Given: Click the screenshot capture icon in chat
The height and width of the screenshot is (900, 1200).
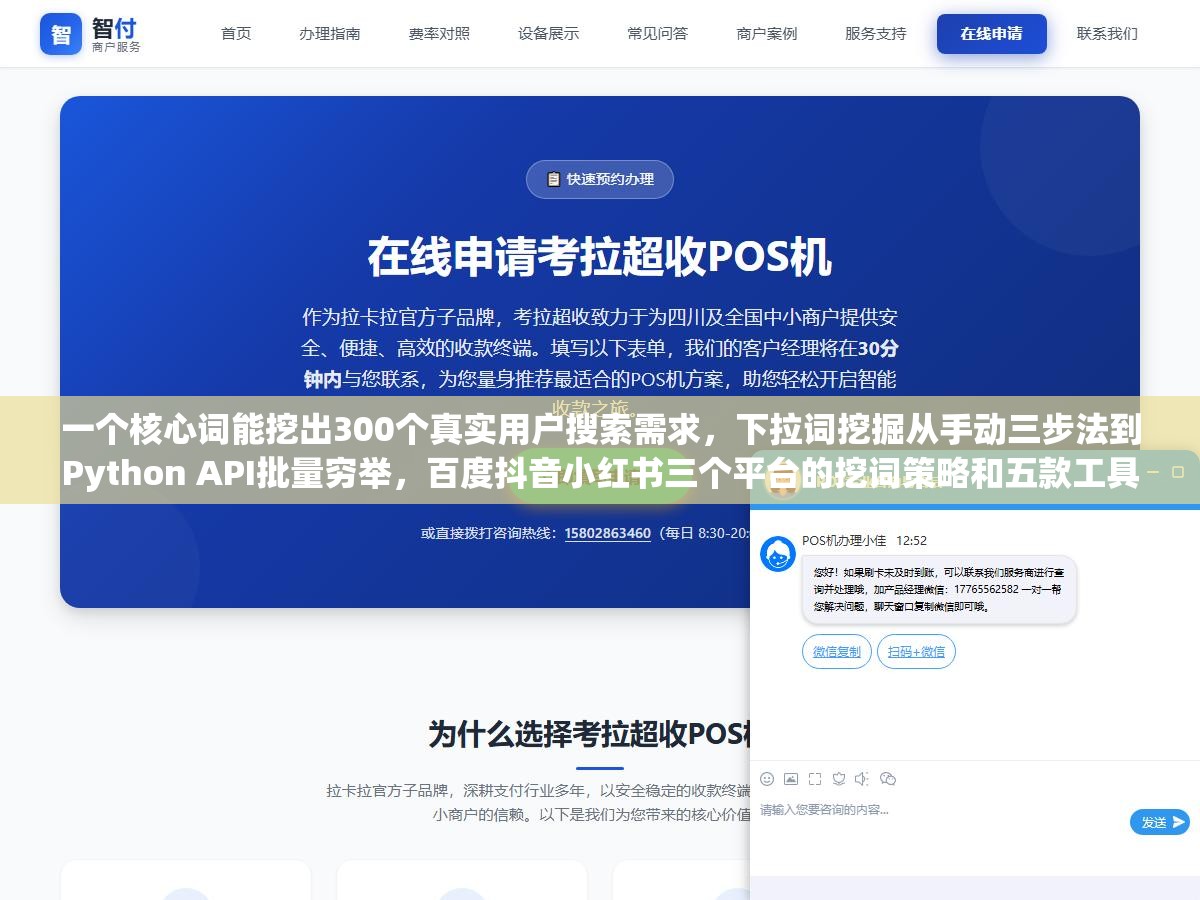Looking at the screenshot, I should click(x=815, y=779).
